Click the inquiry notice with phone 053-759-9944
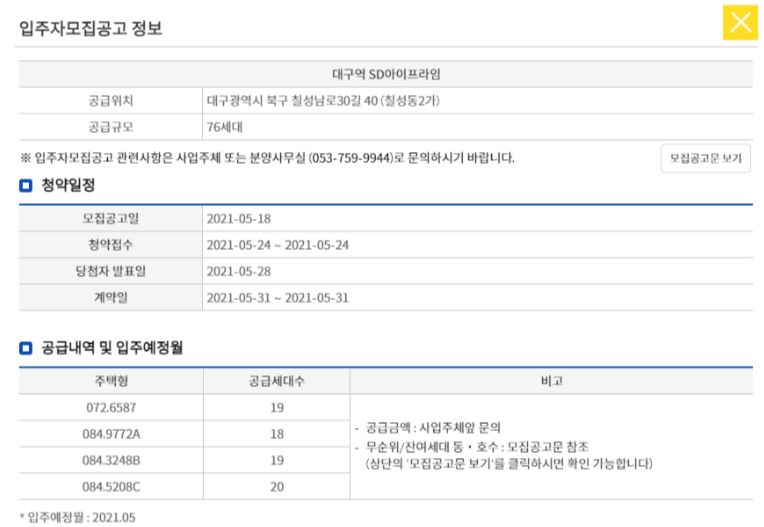 pyautogui.click(x=267, y=158)
